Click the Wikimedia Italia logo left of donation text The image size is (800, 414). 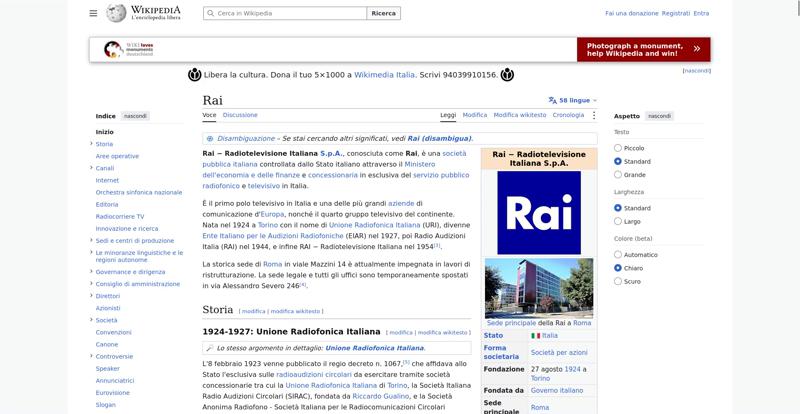[194, 75]
